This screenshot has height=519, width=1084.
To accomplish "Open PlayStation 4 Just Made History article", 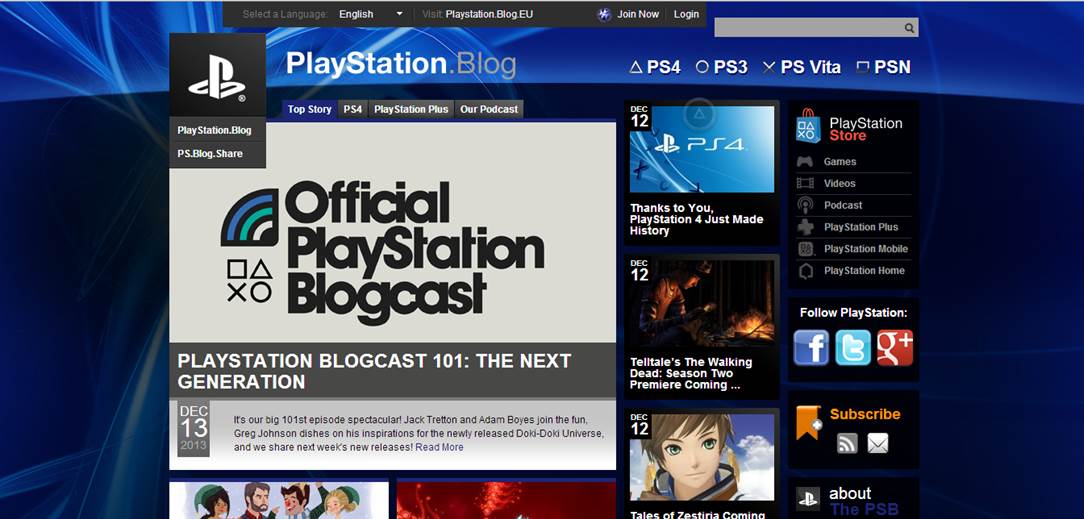I will pyautogui.click(x=696, y=219).
